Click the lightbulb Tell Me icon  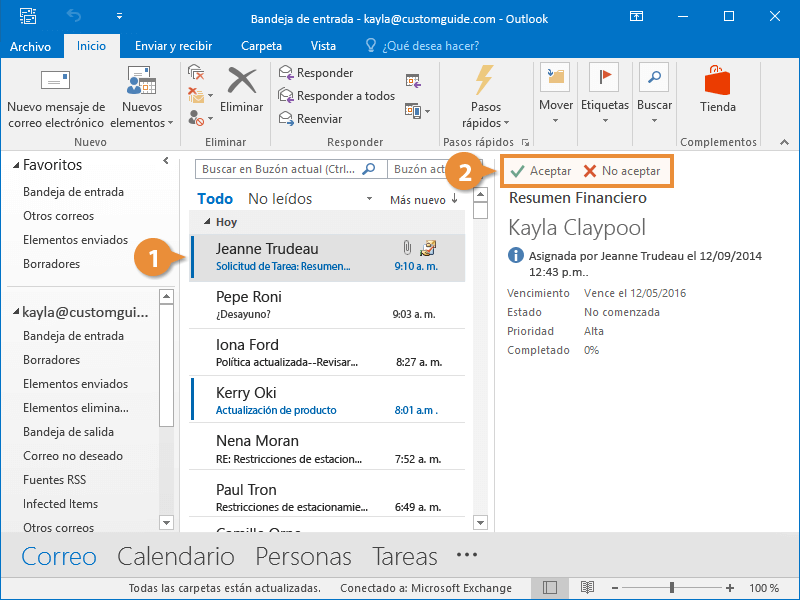pos(371,45)
